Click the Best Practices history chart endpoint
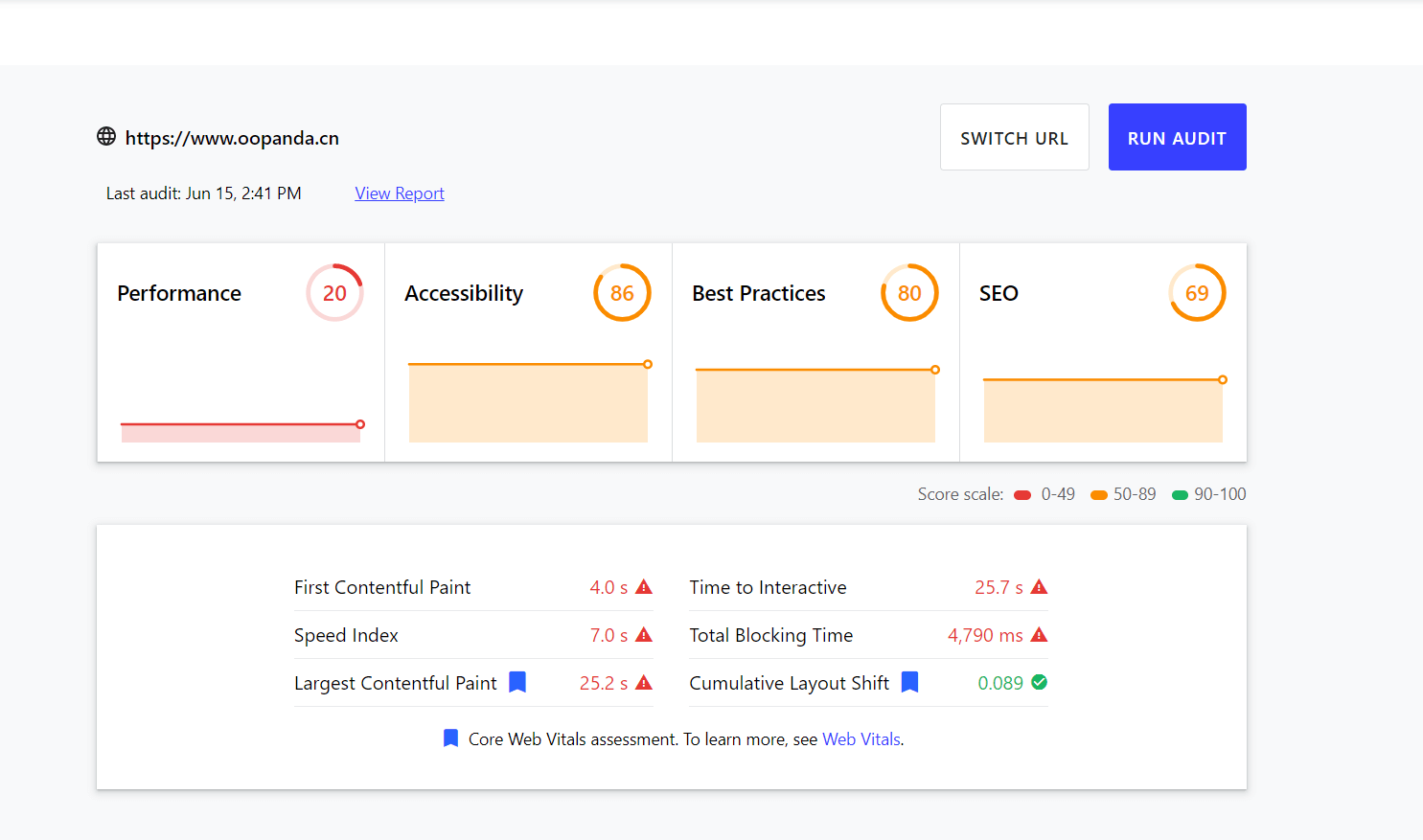 pyautogui.click(x=935, y=370)
